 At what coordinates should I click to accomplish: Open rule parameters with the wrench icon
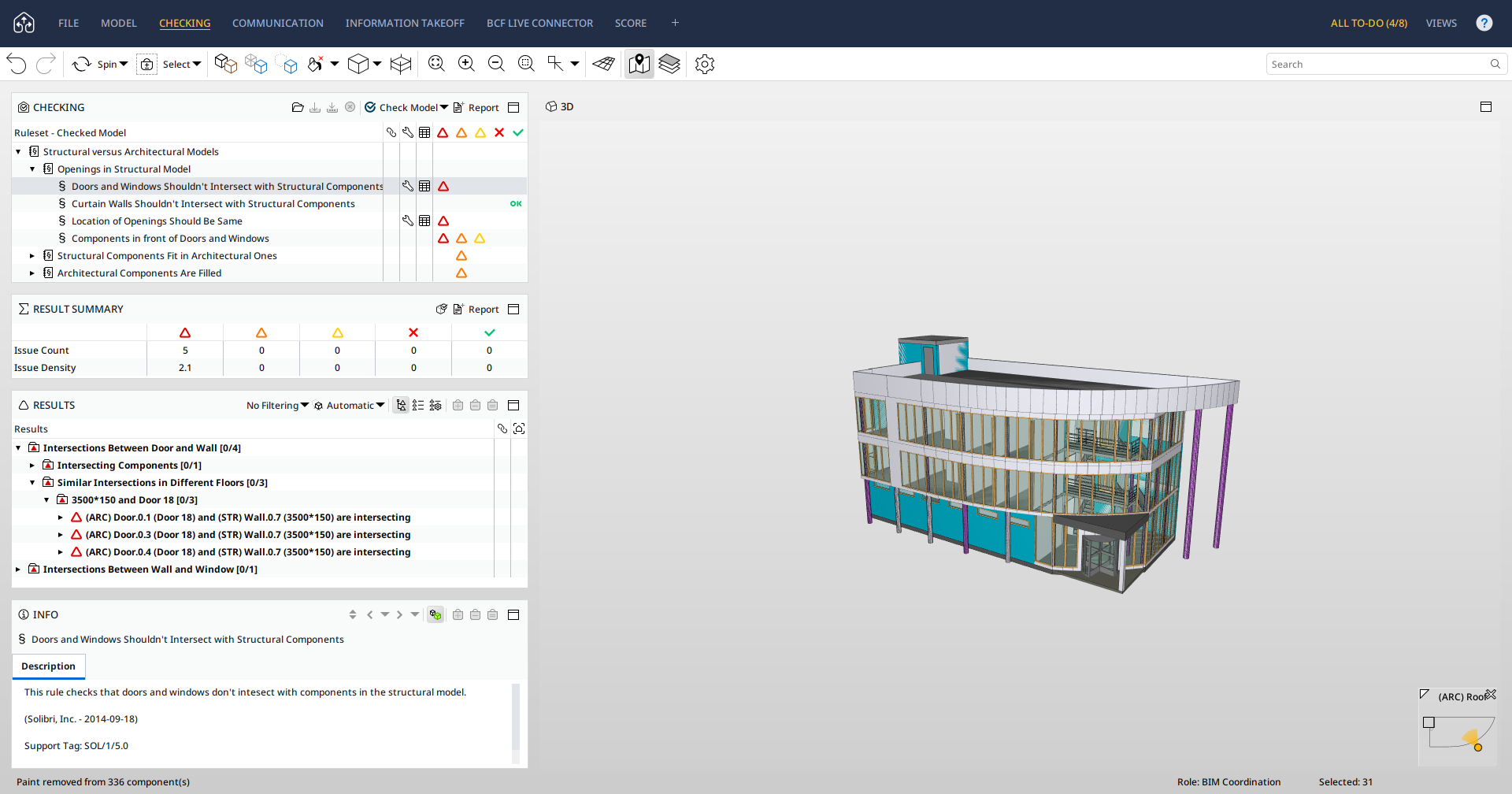[408, 186]
